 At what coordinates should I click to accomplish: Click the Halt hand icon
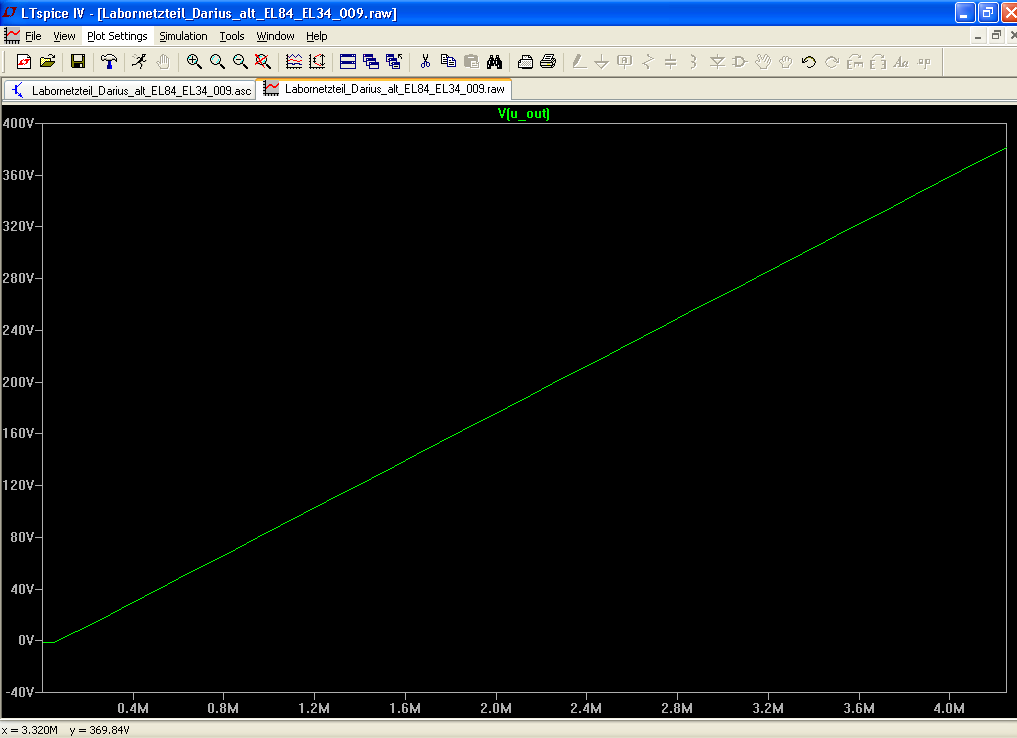point(163,62)
